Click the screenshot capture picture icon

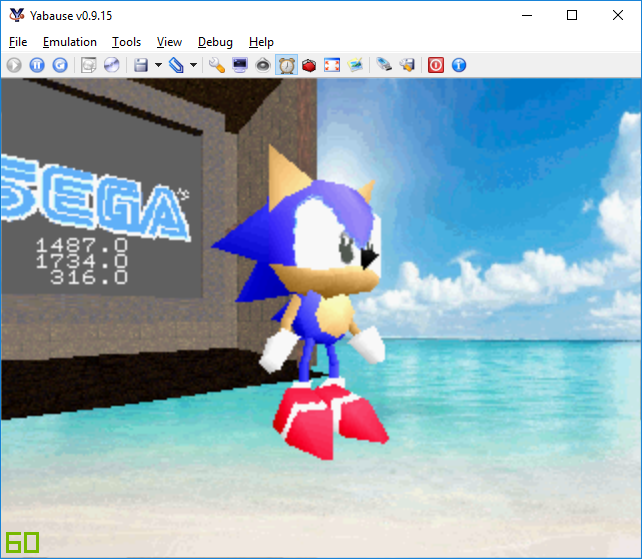click(355, 65)
